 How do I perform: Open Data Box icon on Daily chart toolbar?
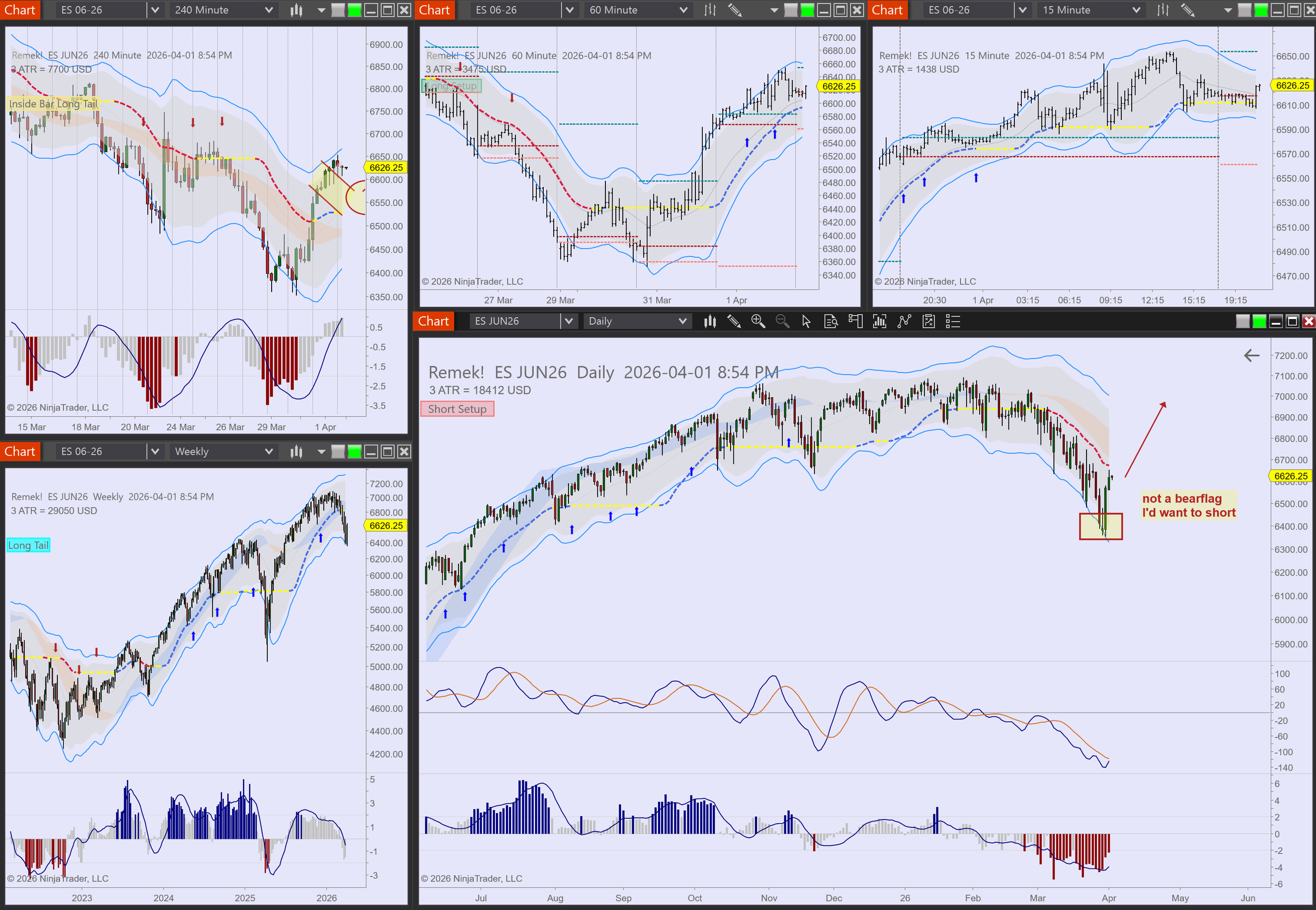(x=831, y=321)
